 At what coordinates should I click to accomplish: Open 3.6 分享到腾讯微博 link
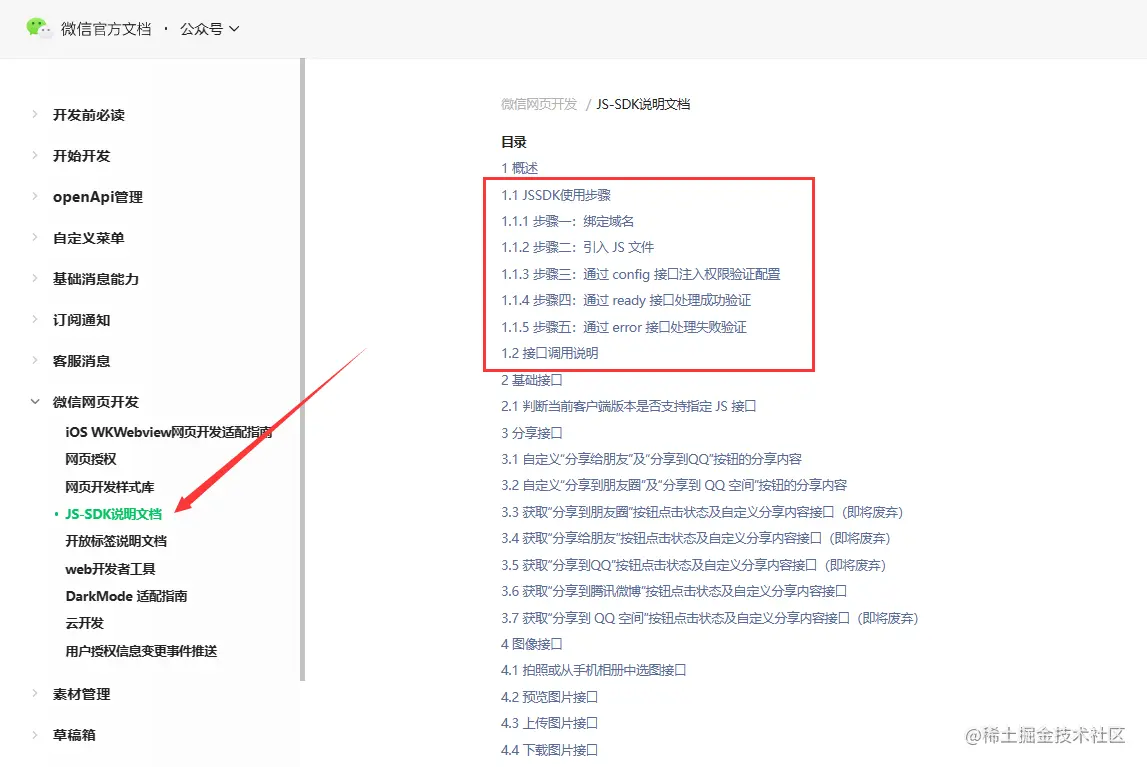674,591
